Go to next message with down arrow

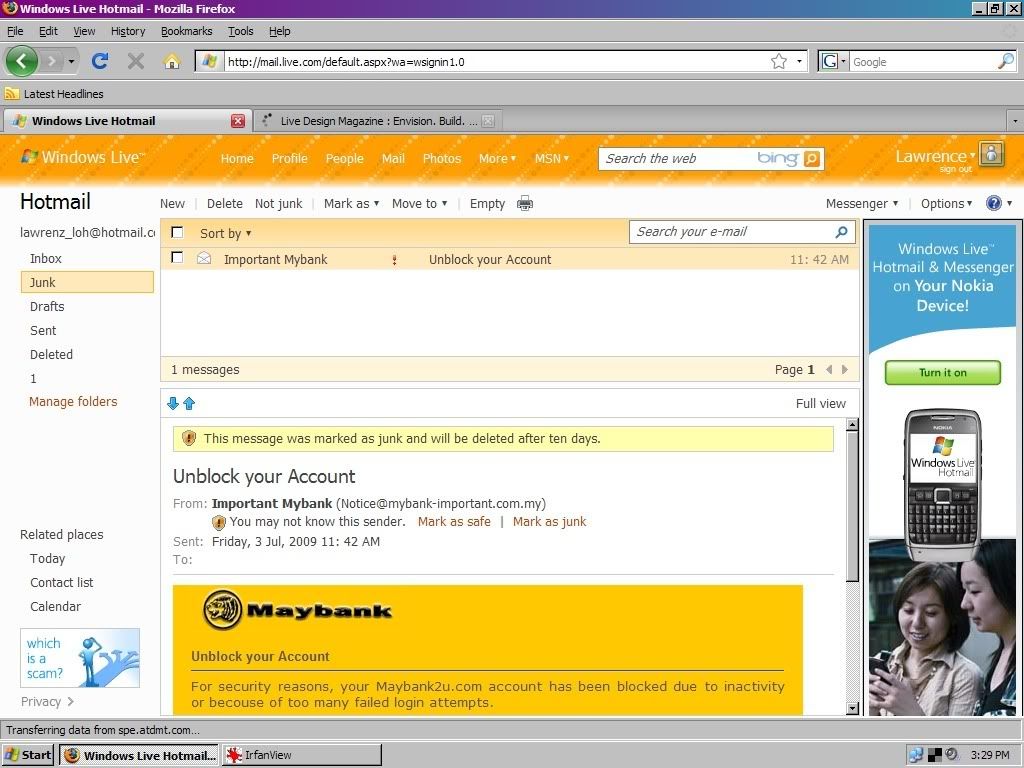coord(173,404)
